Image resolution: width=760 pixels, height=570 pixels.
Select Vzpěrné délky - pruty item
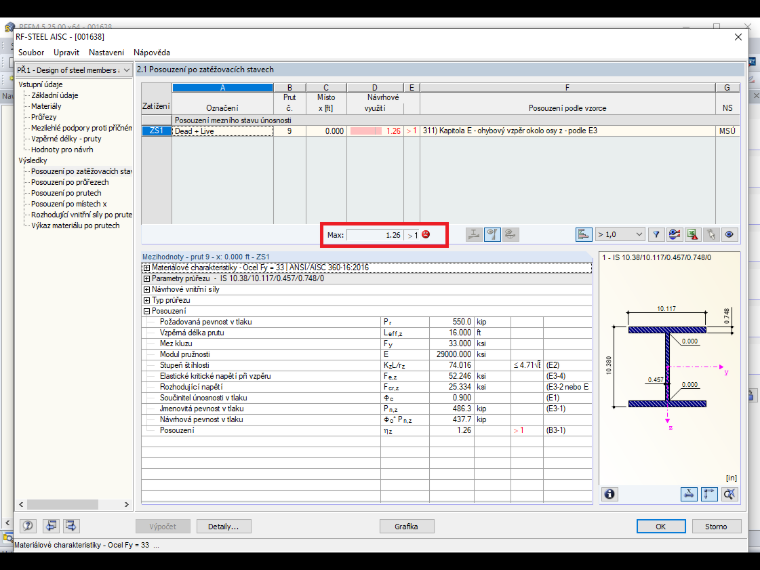(x=66, y=139)
